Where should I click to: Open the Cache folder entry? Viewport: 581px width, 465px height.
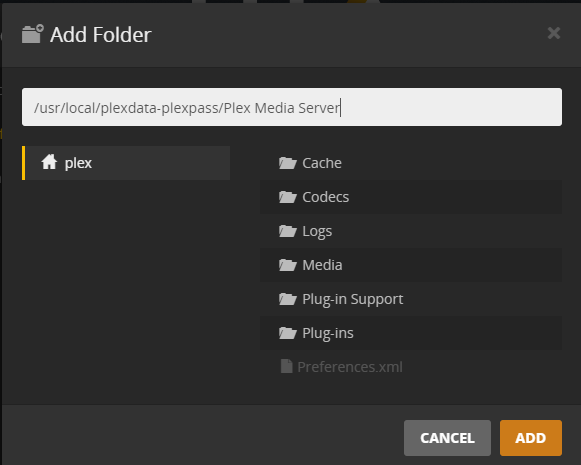411,163
